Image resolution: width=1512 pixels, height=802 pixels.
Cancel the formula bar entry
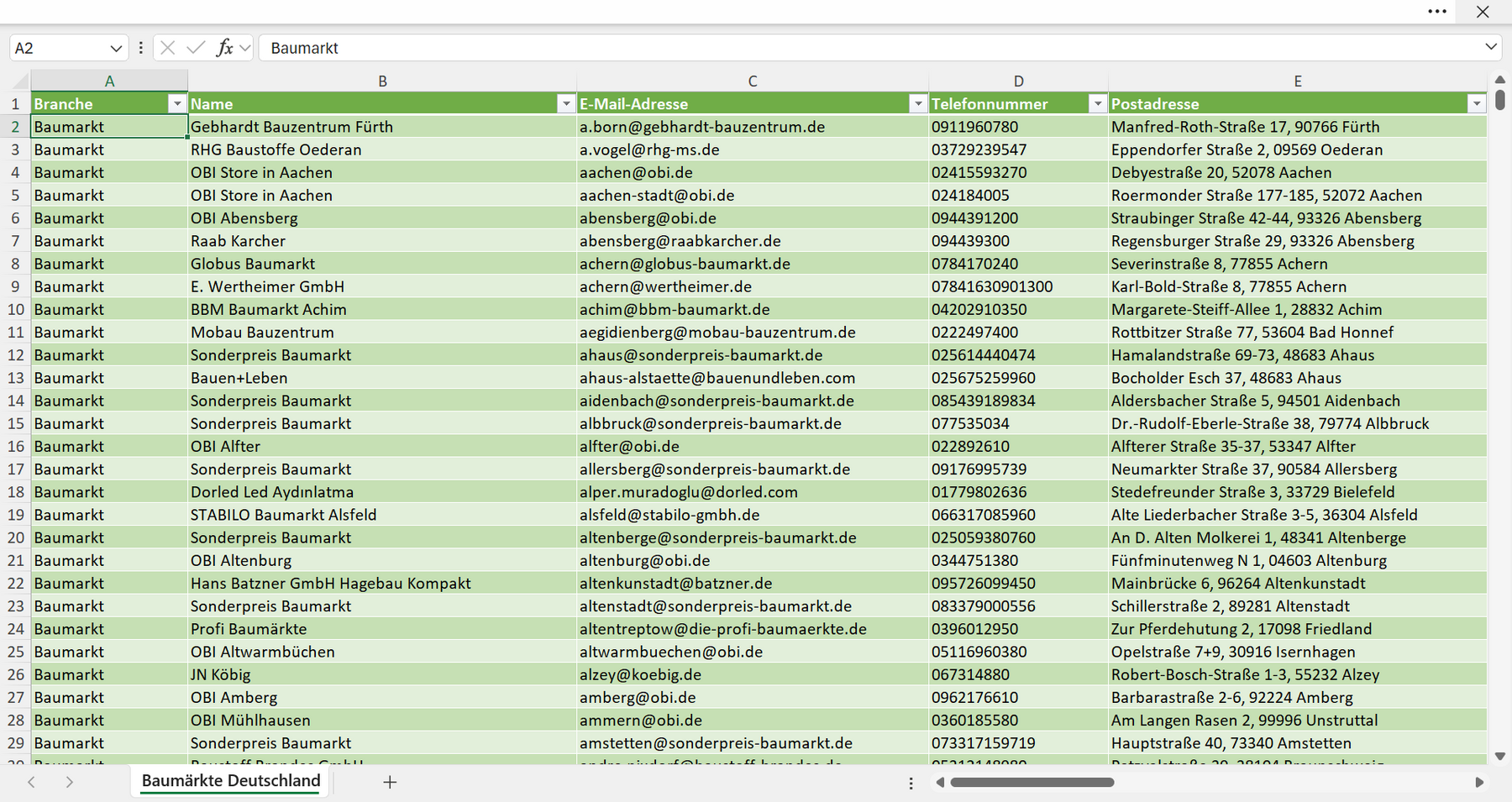(168, 48)
